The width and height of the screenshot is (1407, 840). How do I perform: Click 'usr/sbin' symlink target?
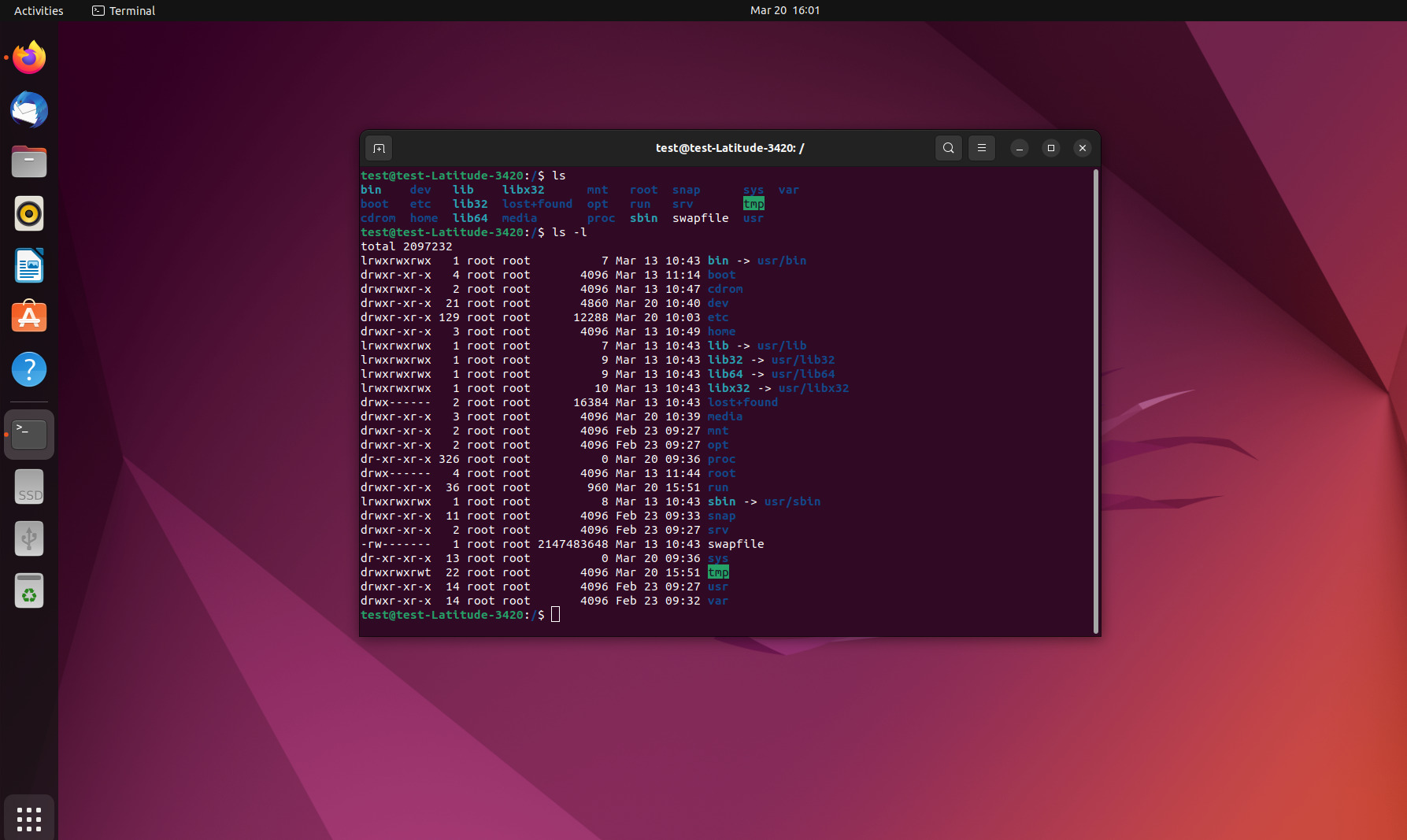point(792,501)
